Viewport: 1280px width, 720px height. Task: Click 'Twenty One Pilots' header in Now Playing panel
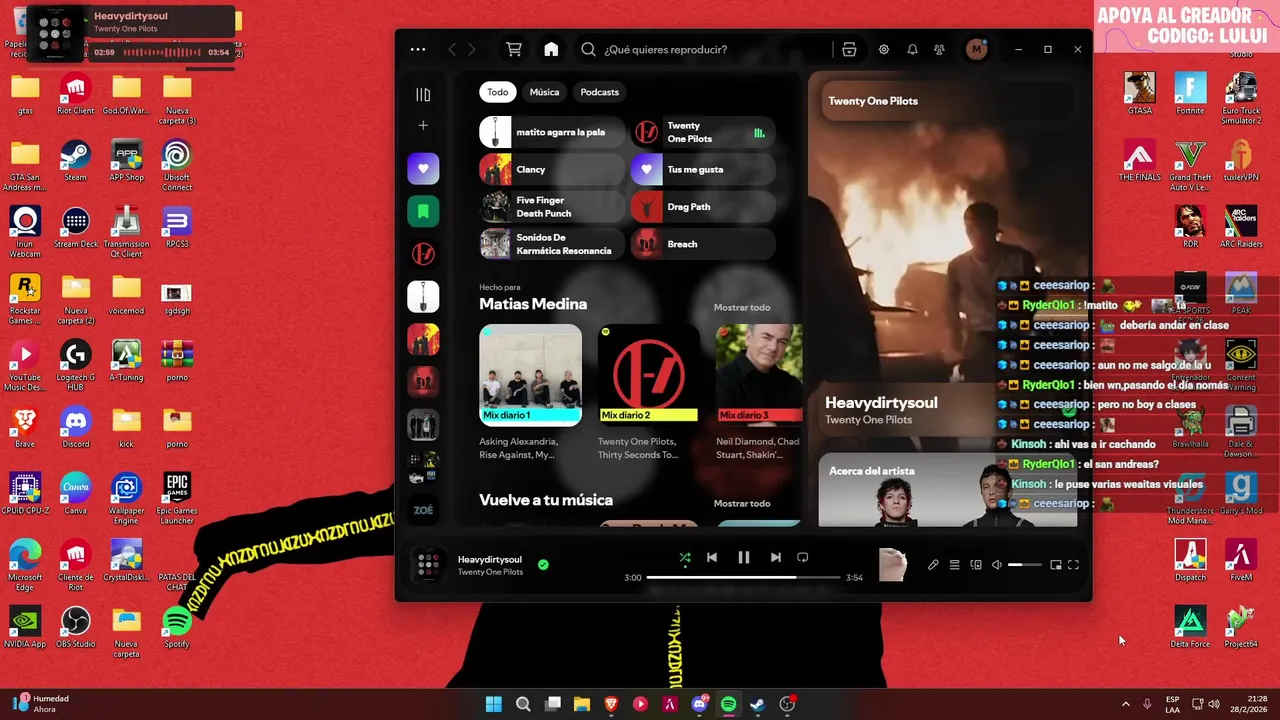click(873, 101)
